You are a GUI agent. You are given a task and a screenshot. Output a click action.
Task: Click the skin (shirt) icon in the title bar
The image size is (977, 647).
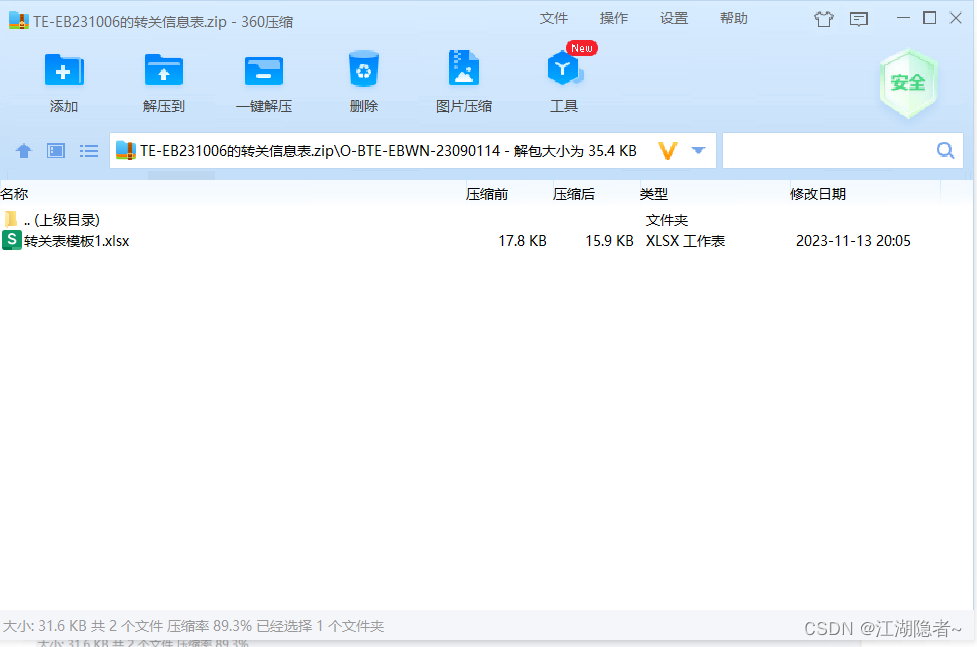(824, 19)
